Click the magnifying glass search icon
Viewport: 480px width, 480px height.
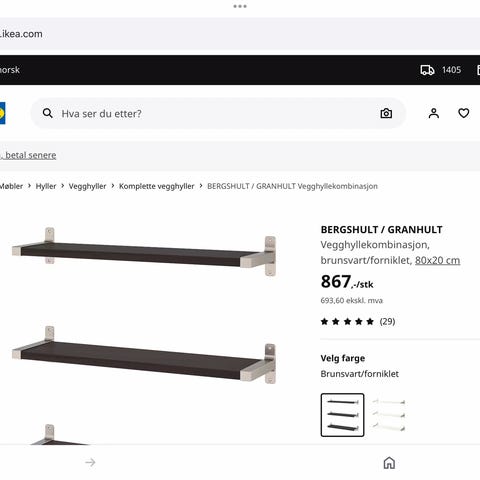[48, 113]
